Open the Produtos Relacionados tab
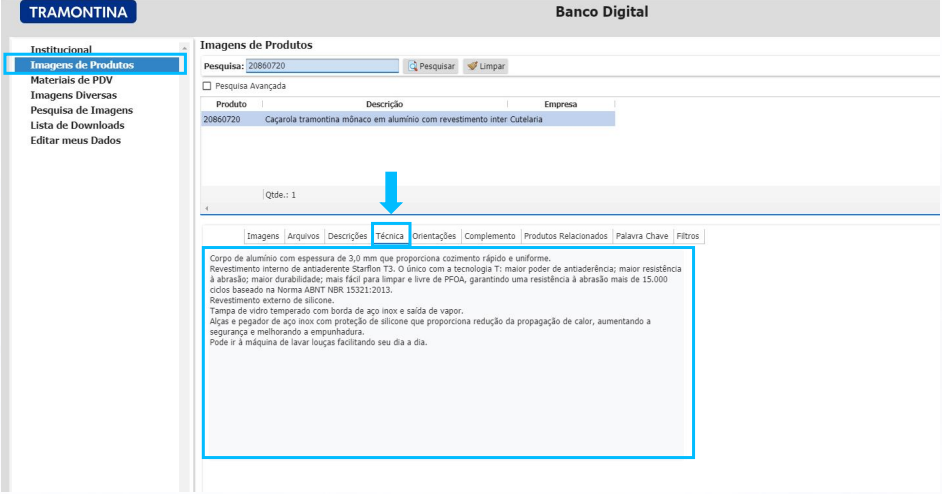The image size is (942, 494). pyautogui.click(x=566, y=236)
